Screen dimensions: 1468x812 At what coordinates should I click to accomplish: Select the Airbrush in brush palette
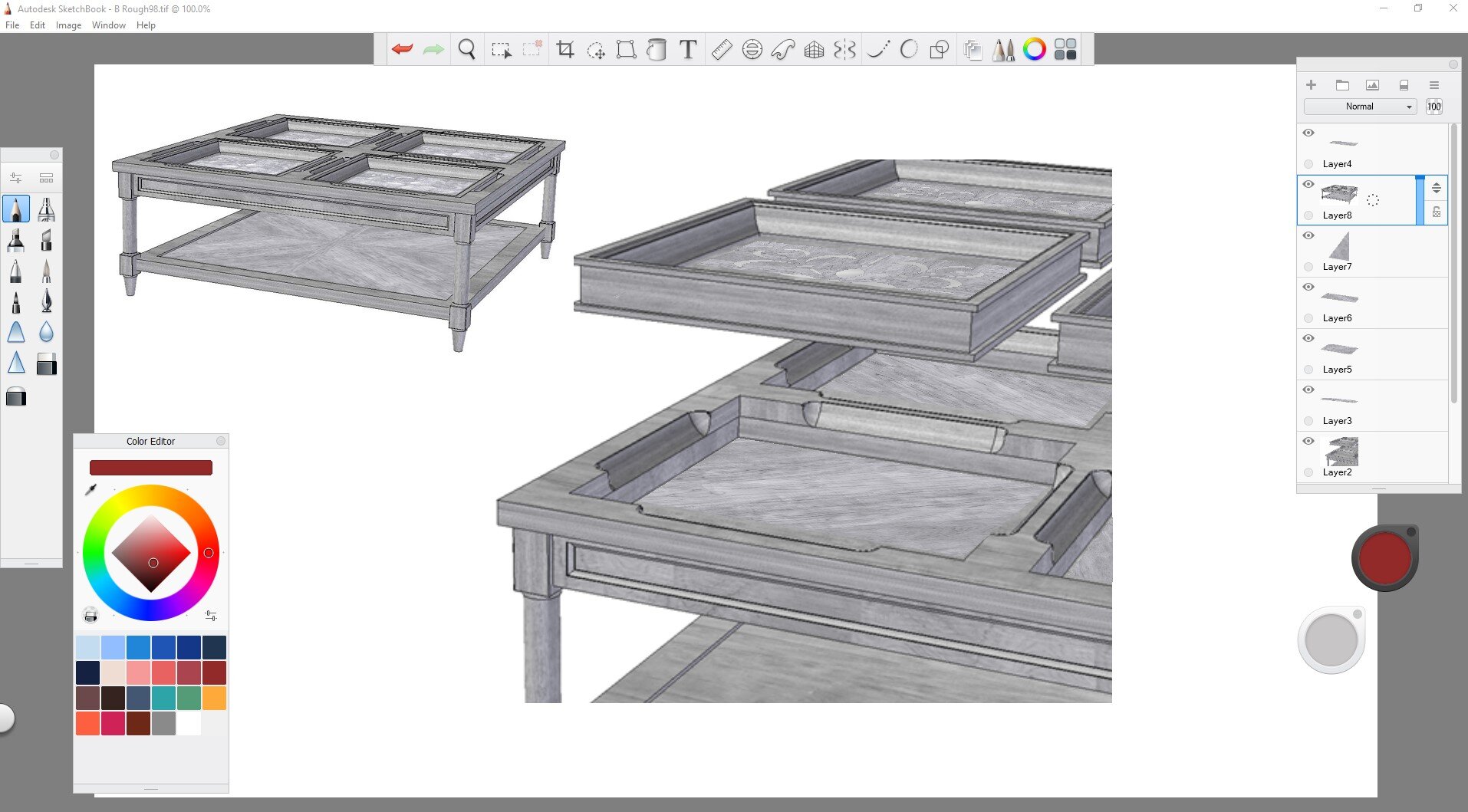point(46,209)
